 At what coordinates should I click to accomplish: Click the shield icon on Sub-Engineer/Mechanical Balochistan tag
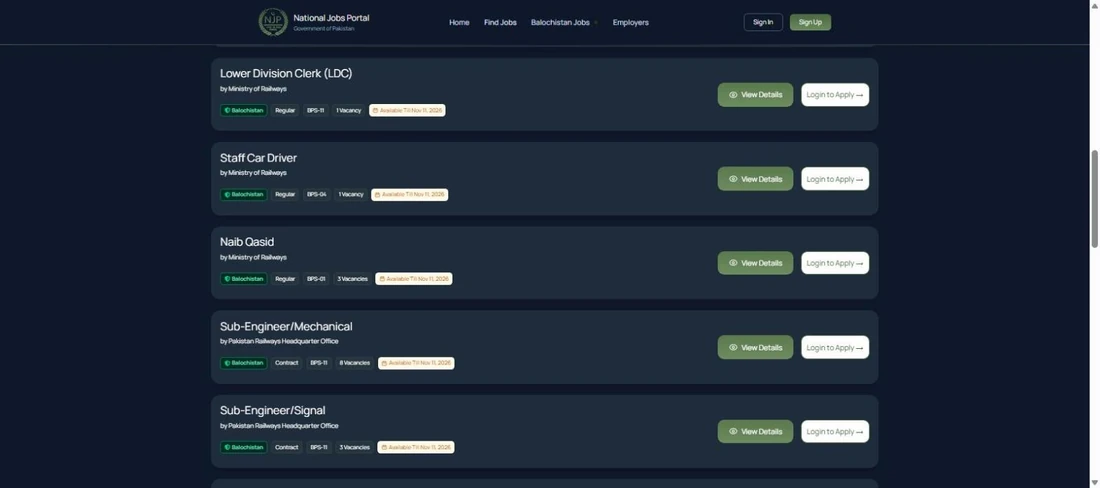pos(227,363)
